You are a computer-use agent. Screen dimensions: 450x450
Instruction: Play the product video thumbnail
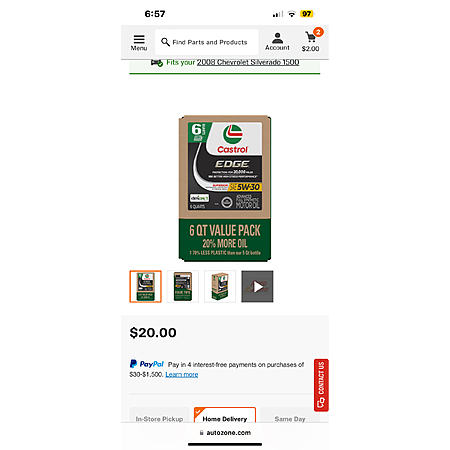pos(257,286)
